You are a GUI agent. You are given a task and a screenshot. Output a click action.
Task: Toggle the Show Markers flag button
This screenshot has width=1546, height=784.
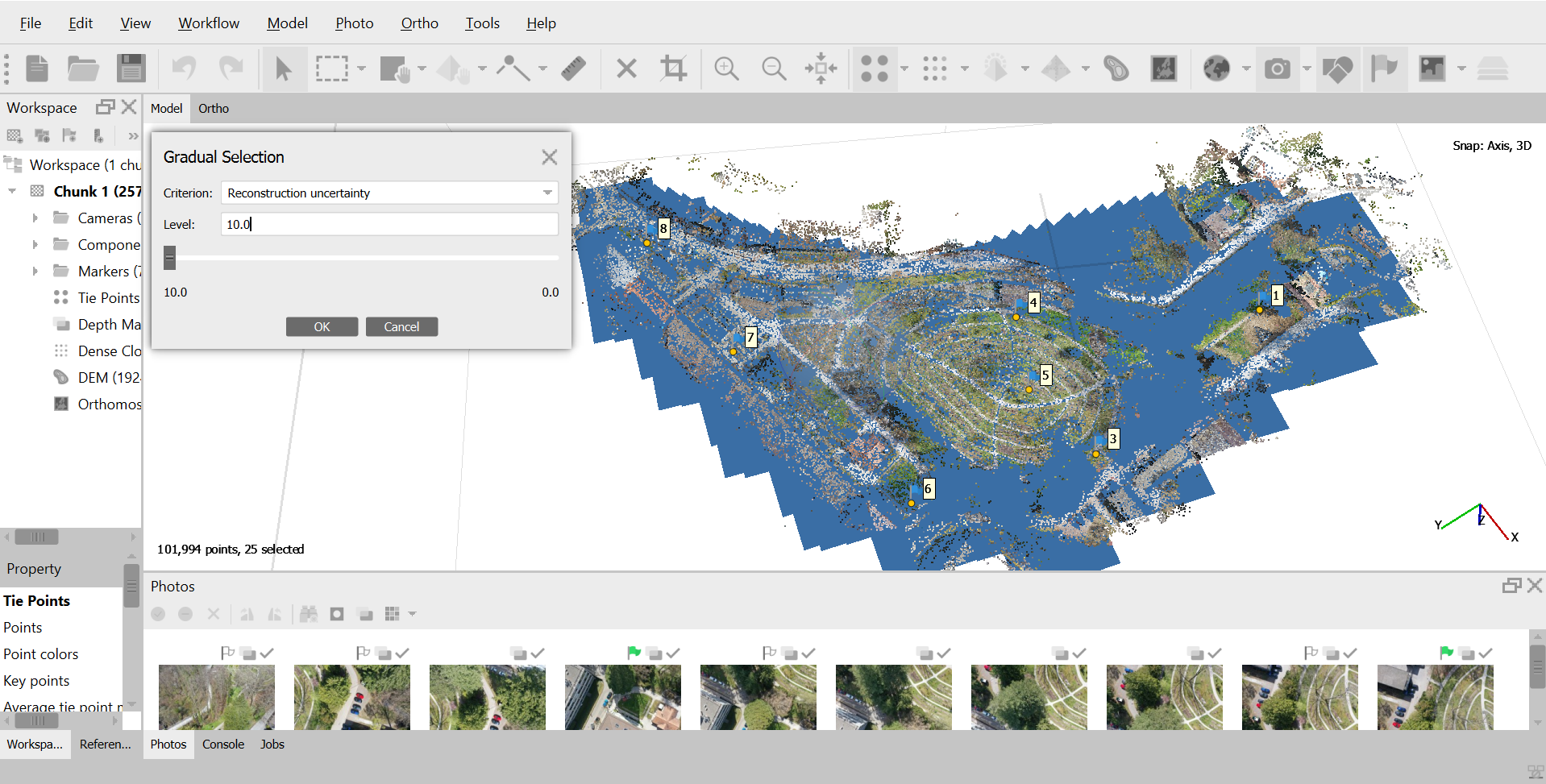[1384, 69]
